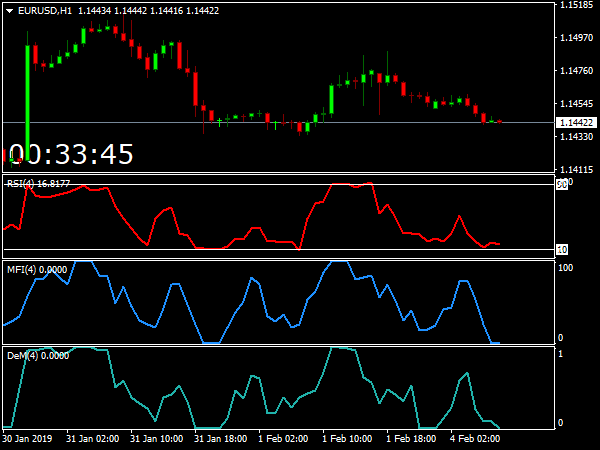Click the 30 Jan 2019 time axis label
The height and width of the screenshot is (450, 600).
tap(28, 439)
